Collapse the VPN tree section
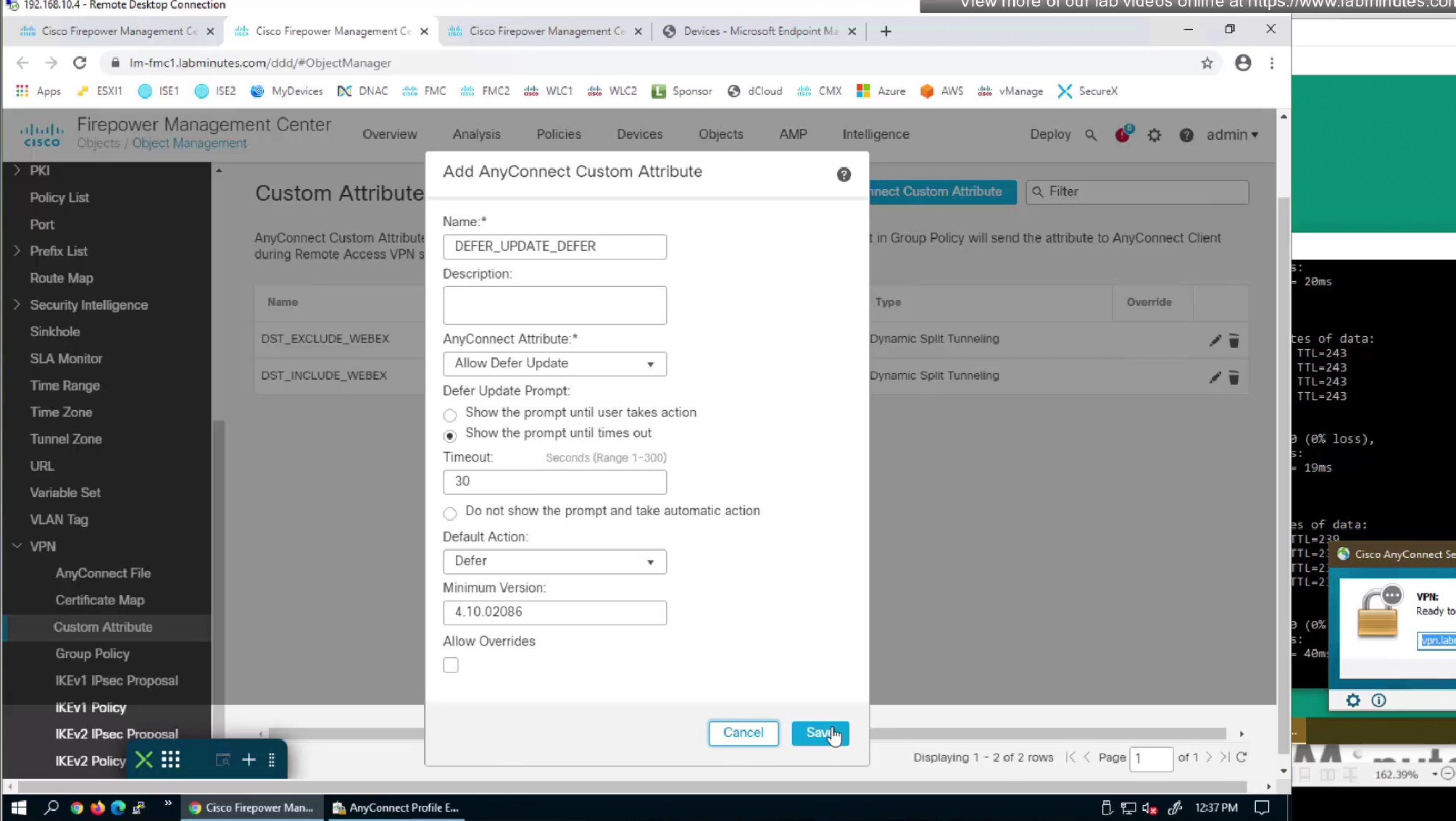The width and height of the screenshot is (1456, 821). point(17,546)
